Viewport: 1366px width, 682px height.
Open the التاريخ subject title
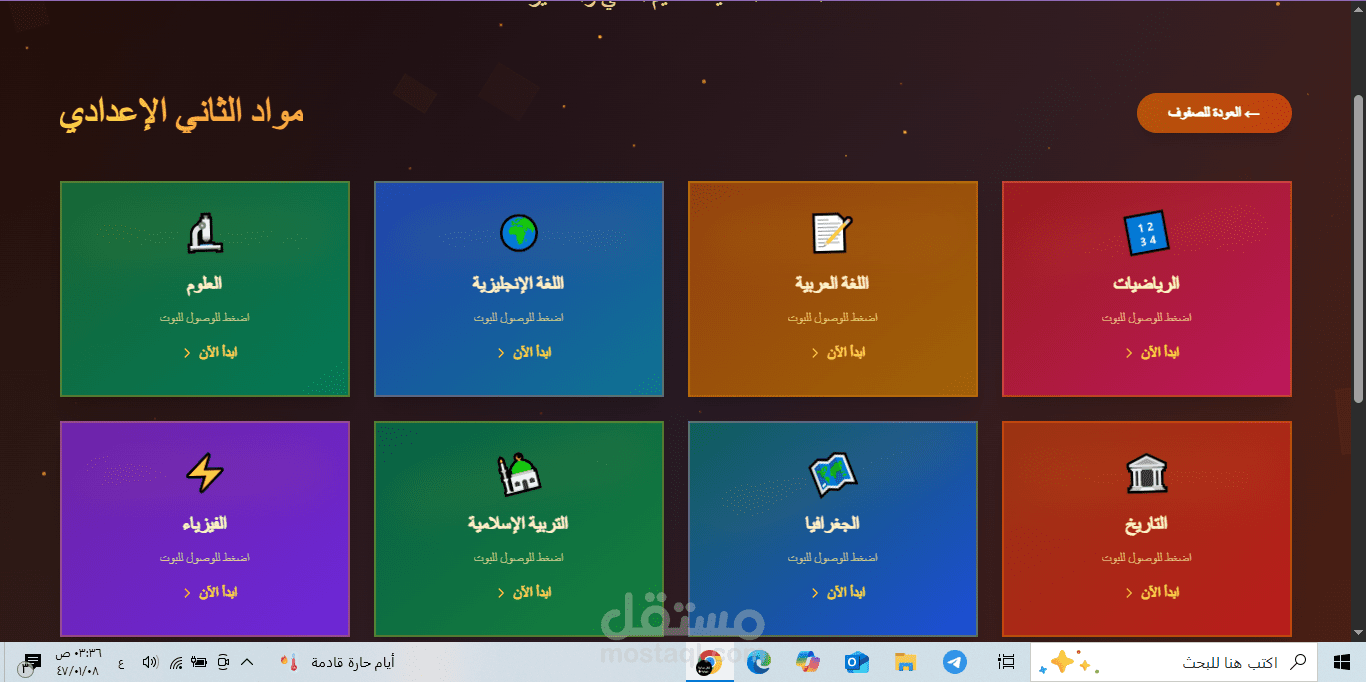coord(1146,524)
